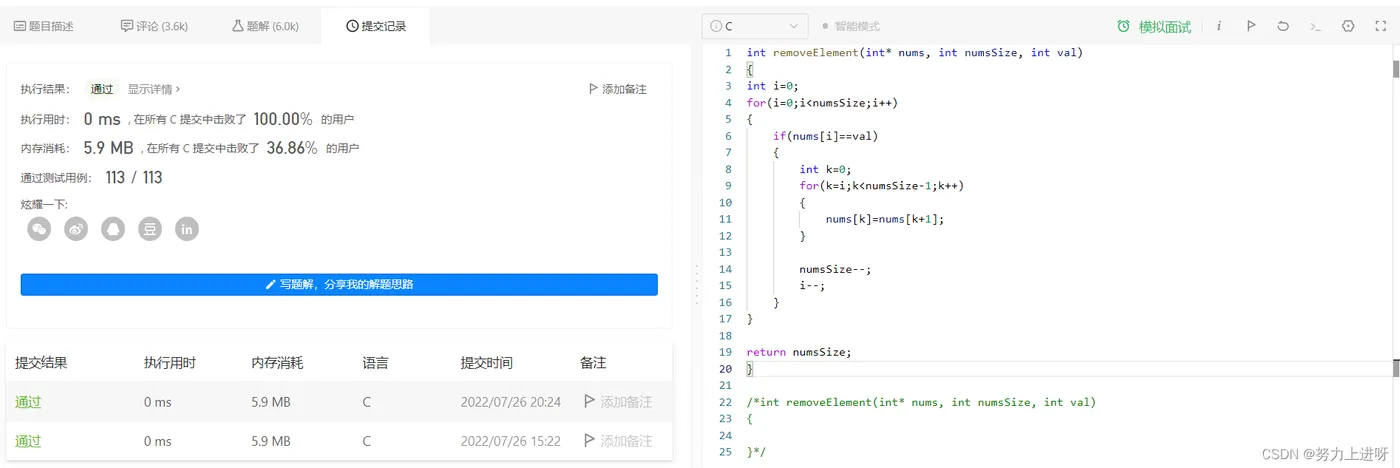This screenshot has width=1400, height=468.
Task: Click the 提交结果 column header
Action: point(41,363)
